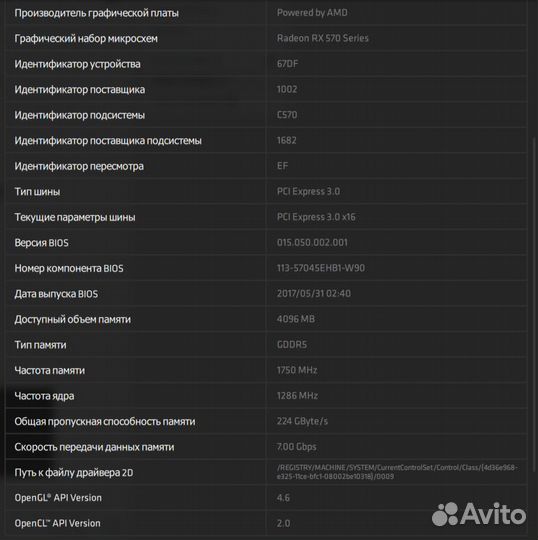The height and width of the screenshot is (540, 538).
Task: Click the vertical scrollbar on right edge
Action: [534, 305]
